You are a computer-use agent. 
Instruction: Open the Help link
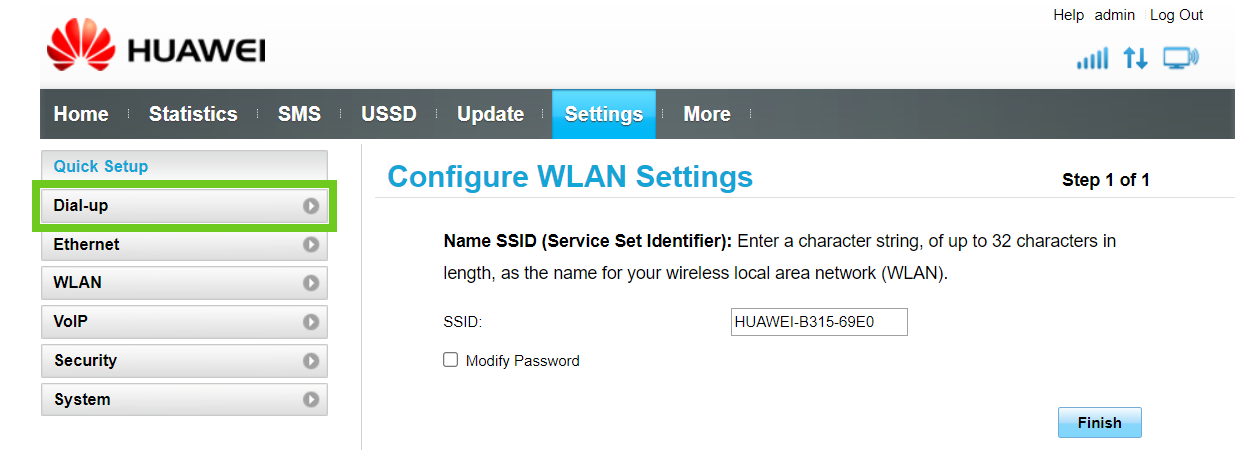point(1068,15)
